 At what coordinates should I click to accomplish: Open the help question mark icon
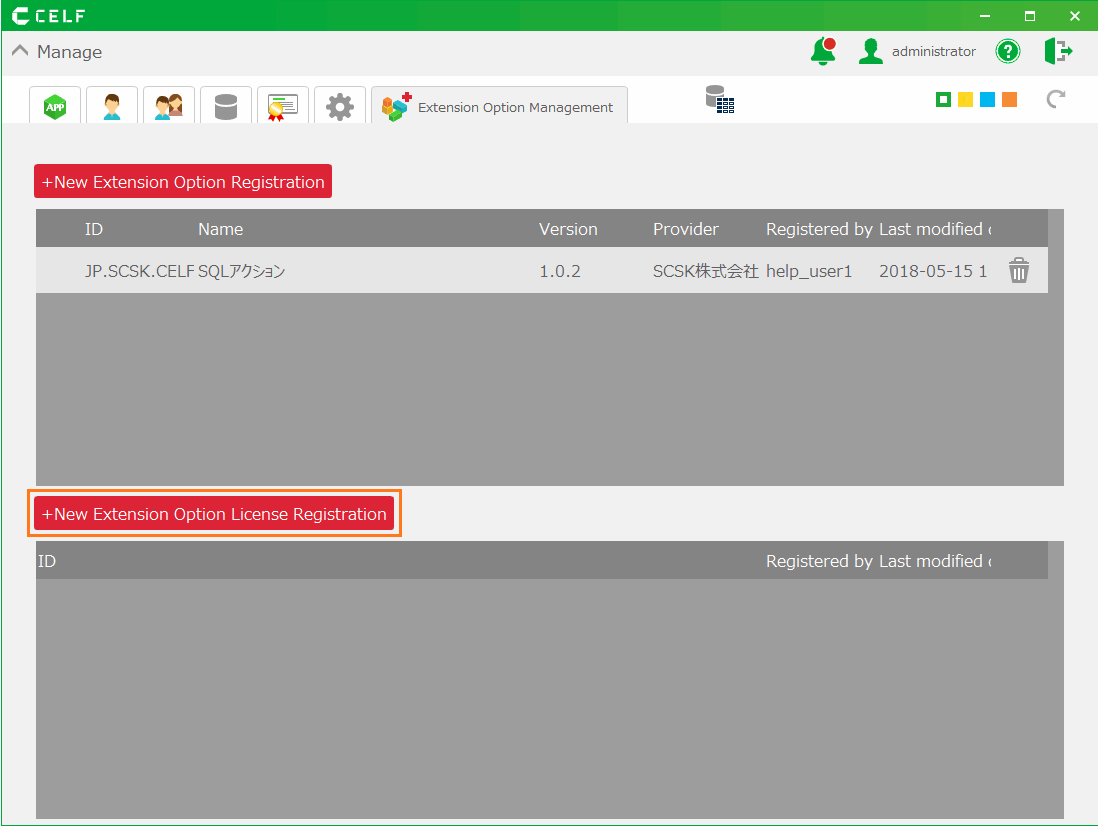[x=1008, y=52]
